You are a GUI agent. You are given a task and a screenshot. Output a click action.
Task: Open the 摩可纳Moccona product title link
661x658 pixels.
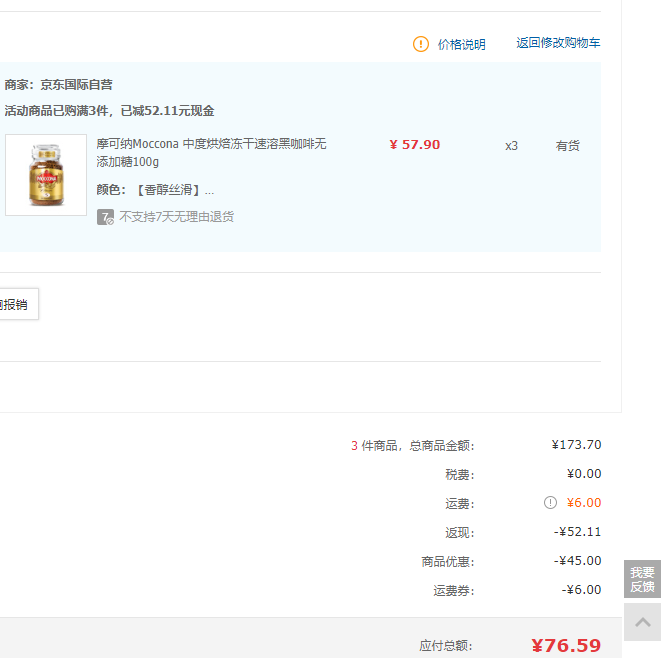211,153
